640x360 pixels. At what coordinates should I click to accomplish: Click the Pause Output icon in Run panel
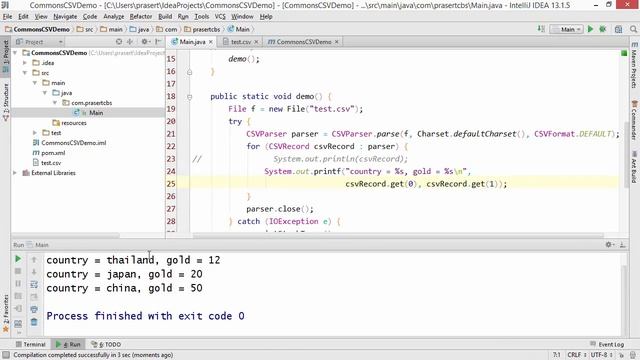18,283
